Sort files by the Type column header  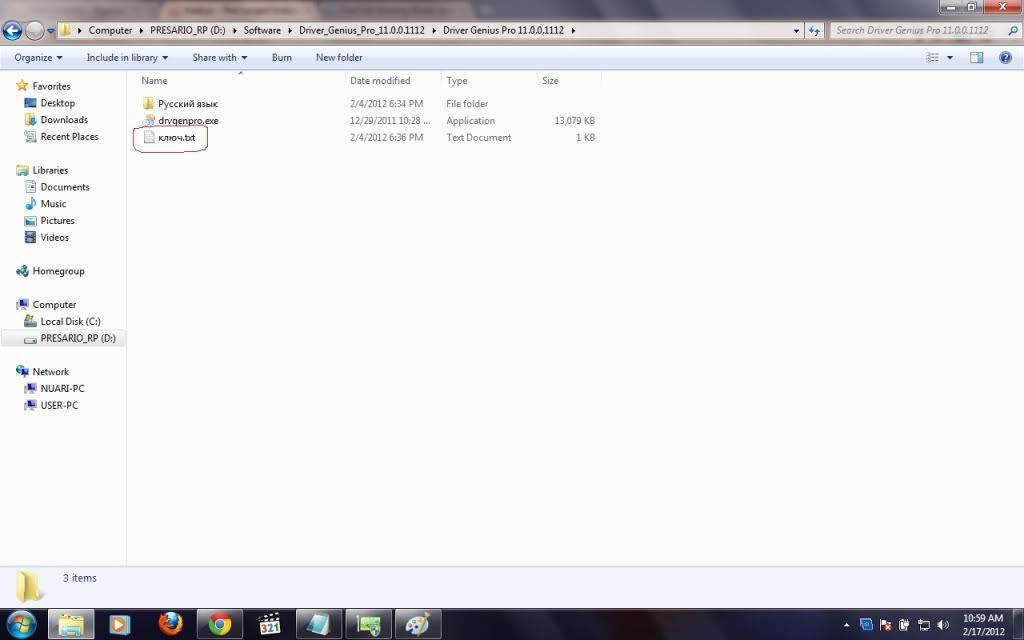click(x=456, y=80)
